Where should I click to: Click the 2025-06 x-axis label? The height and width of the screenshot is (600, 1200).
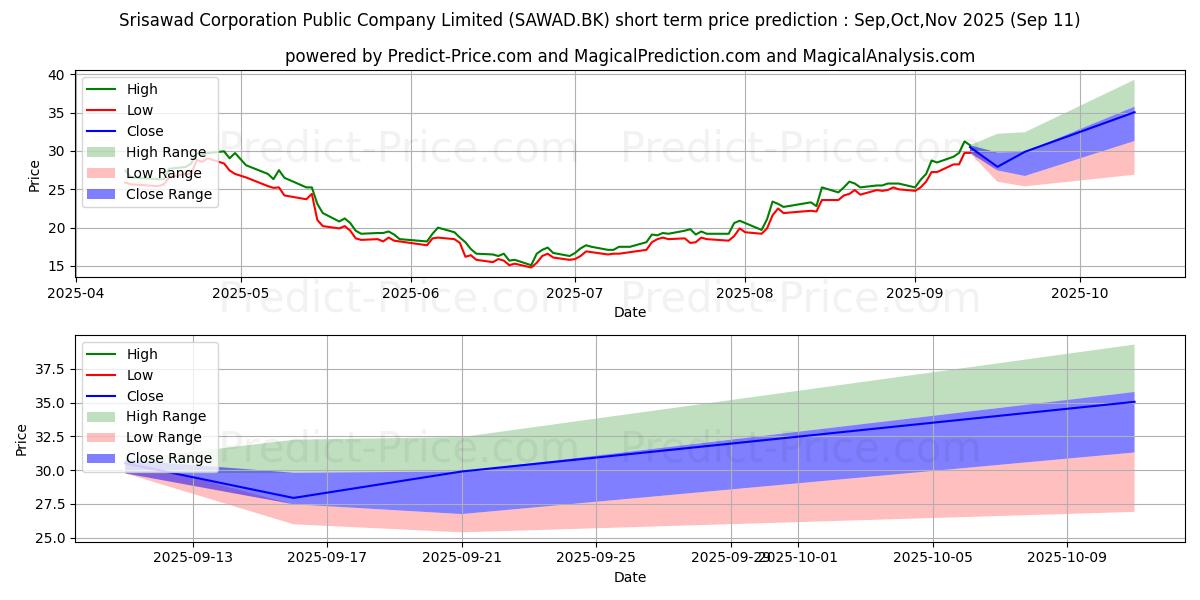tap(410, 294)
